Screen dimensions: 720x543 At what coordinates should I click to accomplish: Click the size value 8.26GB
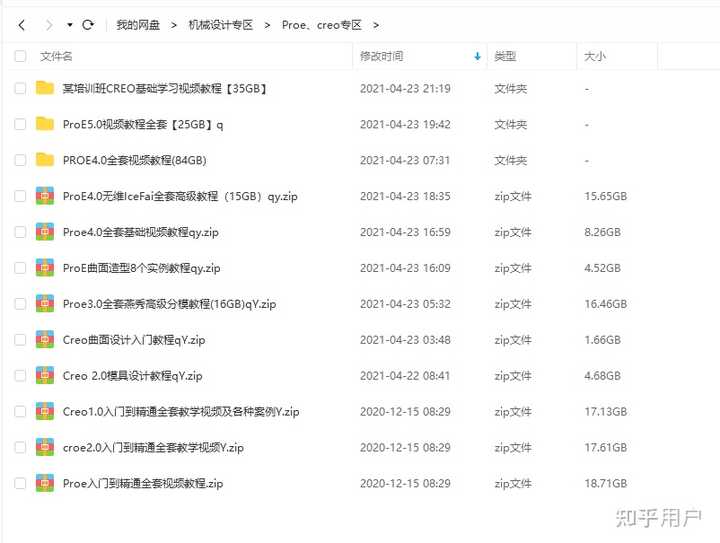[x=602, y=232]
